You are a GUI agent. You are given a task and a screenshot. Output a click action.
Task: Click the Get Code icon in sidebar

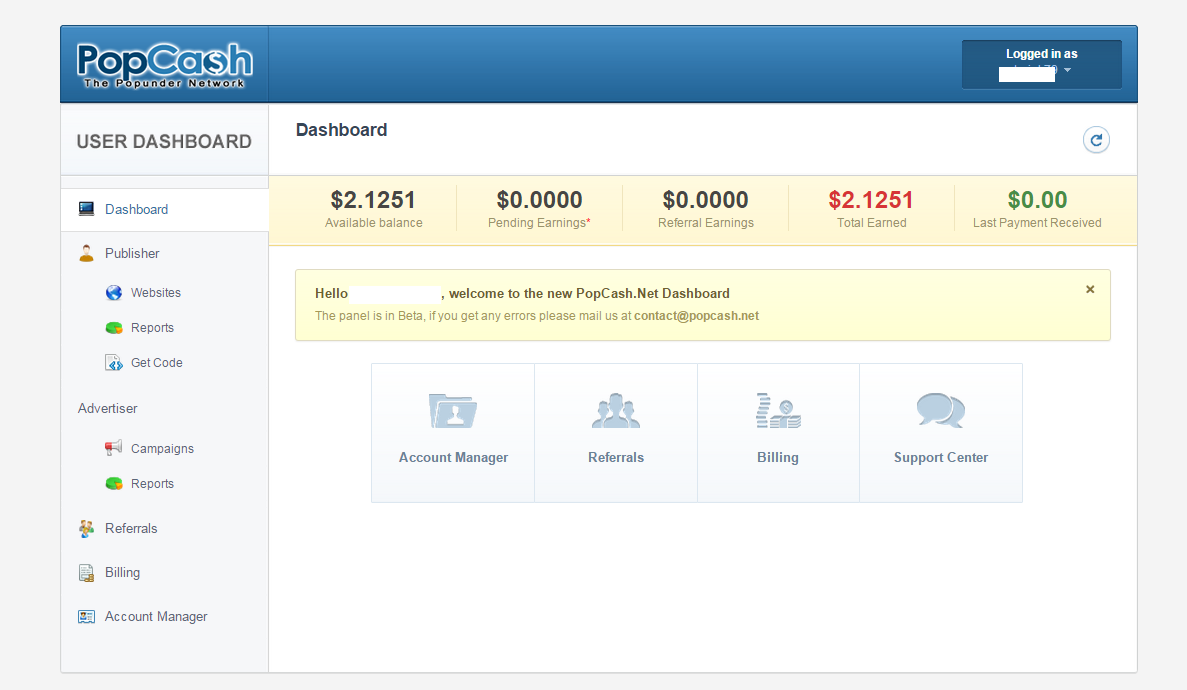[x=114, y=363]
